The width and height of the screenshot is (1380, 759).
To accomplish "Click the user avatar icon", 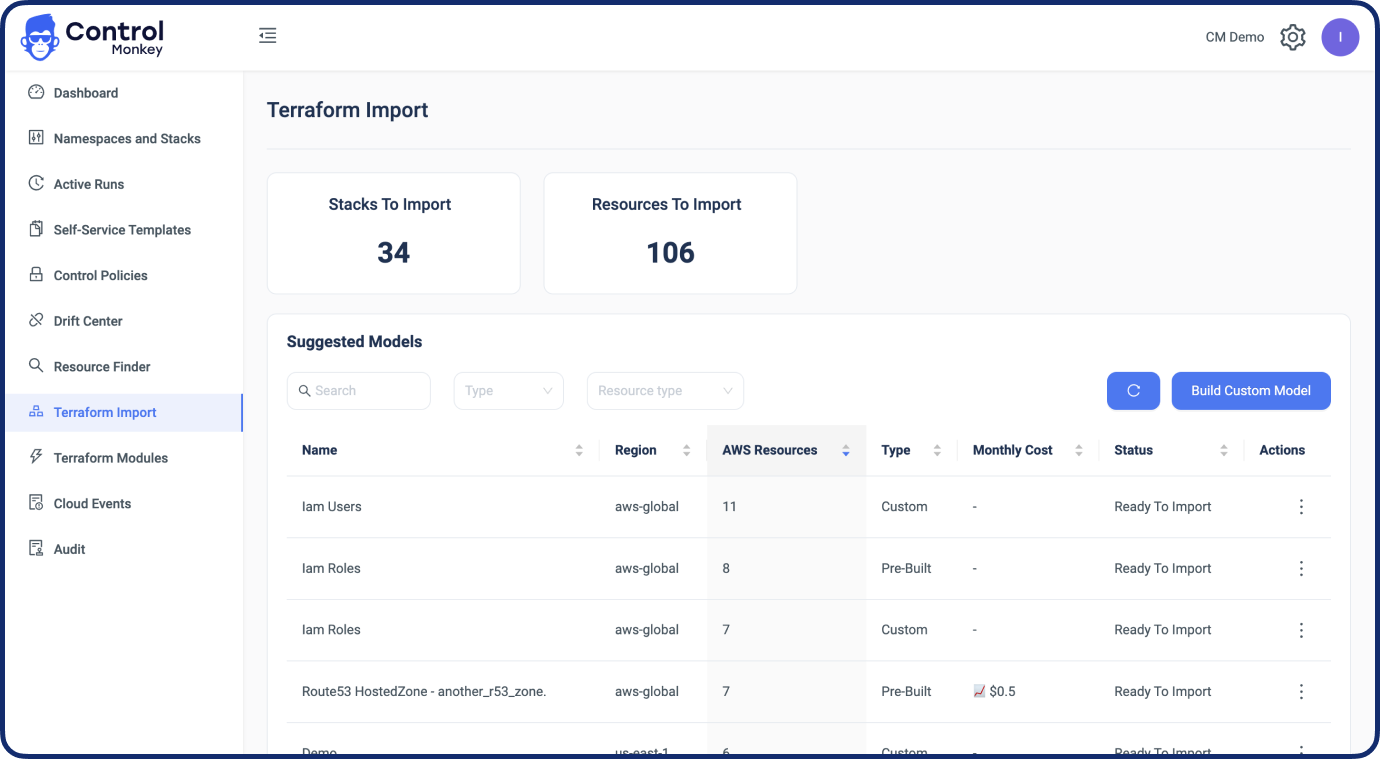I will coord(1340,37).
